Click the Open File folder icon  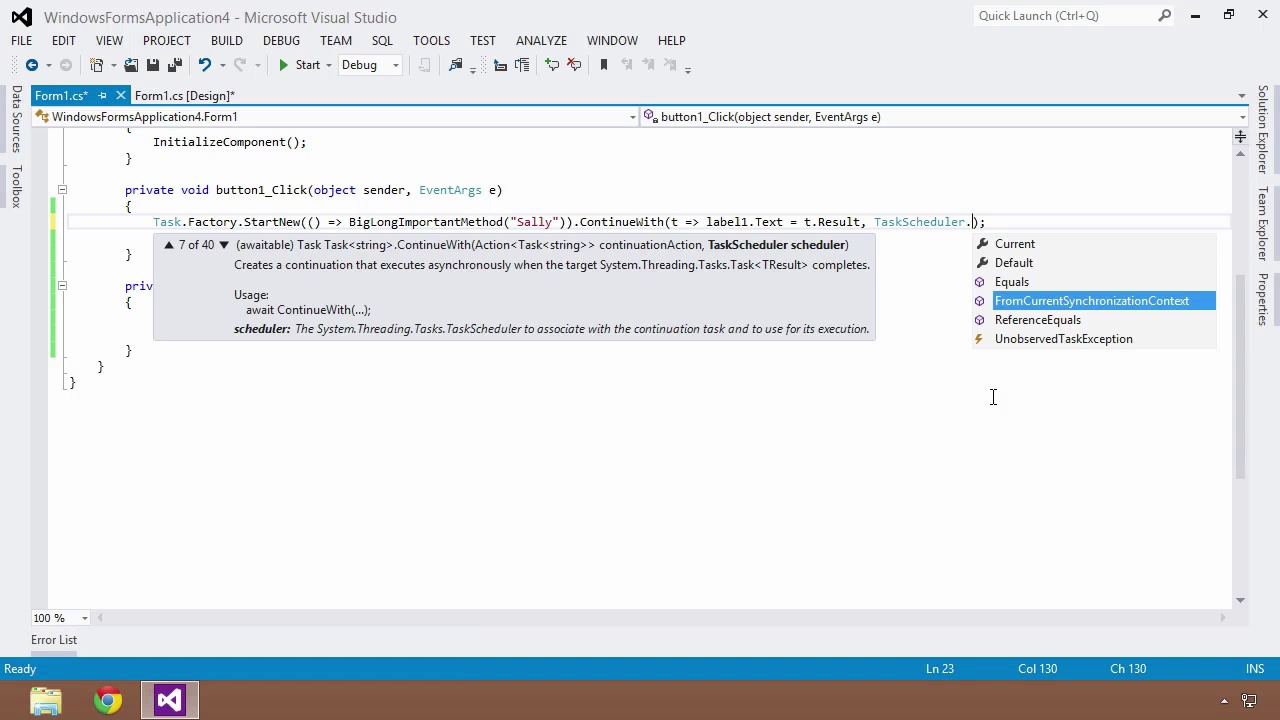click(x=131, y=65)
